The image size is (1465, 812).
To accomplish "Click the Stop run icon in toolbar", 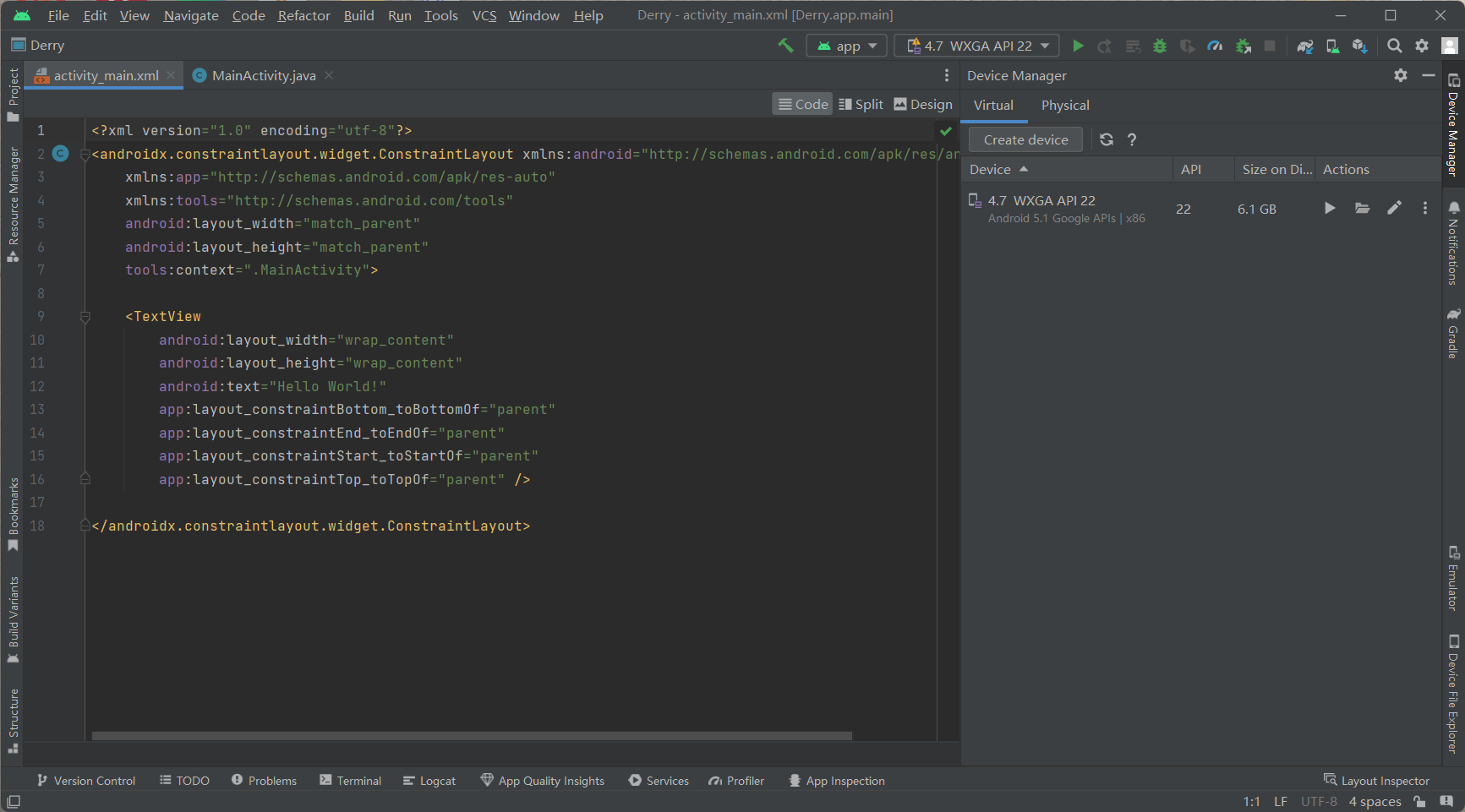I will (x=1270, y=46).
